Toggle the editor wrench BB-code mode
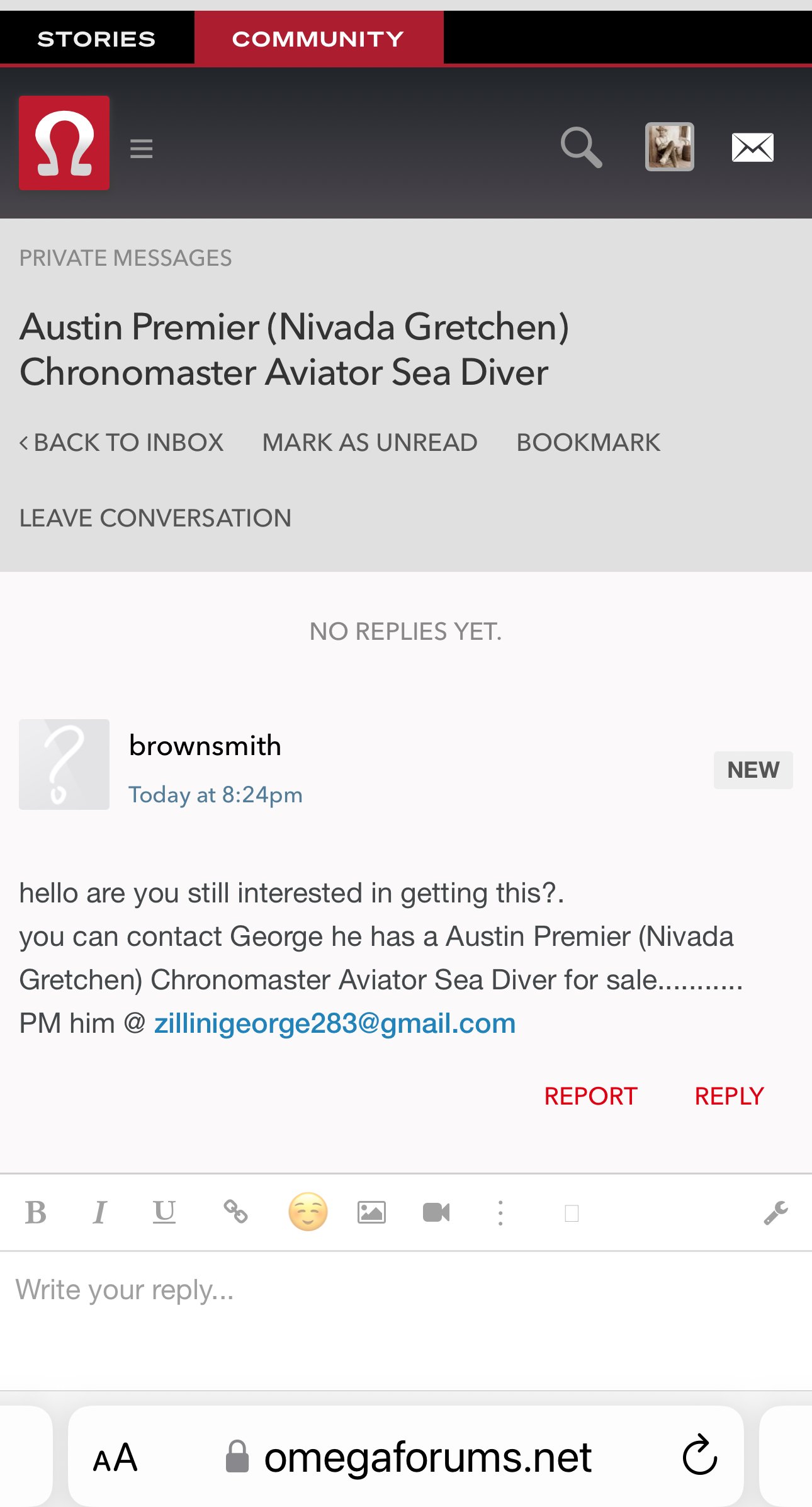This screenshot has width=812, height=1507. (775, 1213)
